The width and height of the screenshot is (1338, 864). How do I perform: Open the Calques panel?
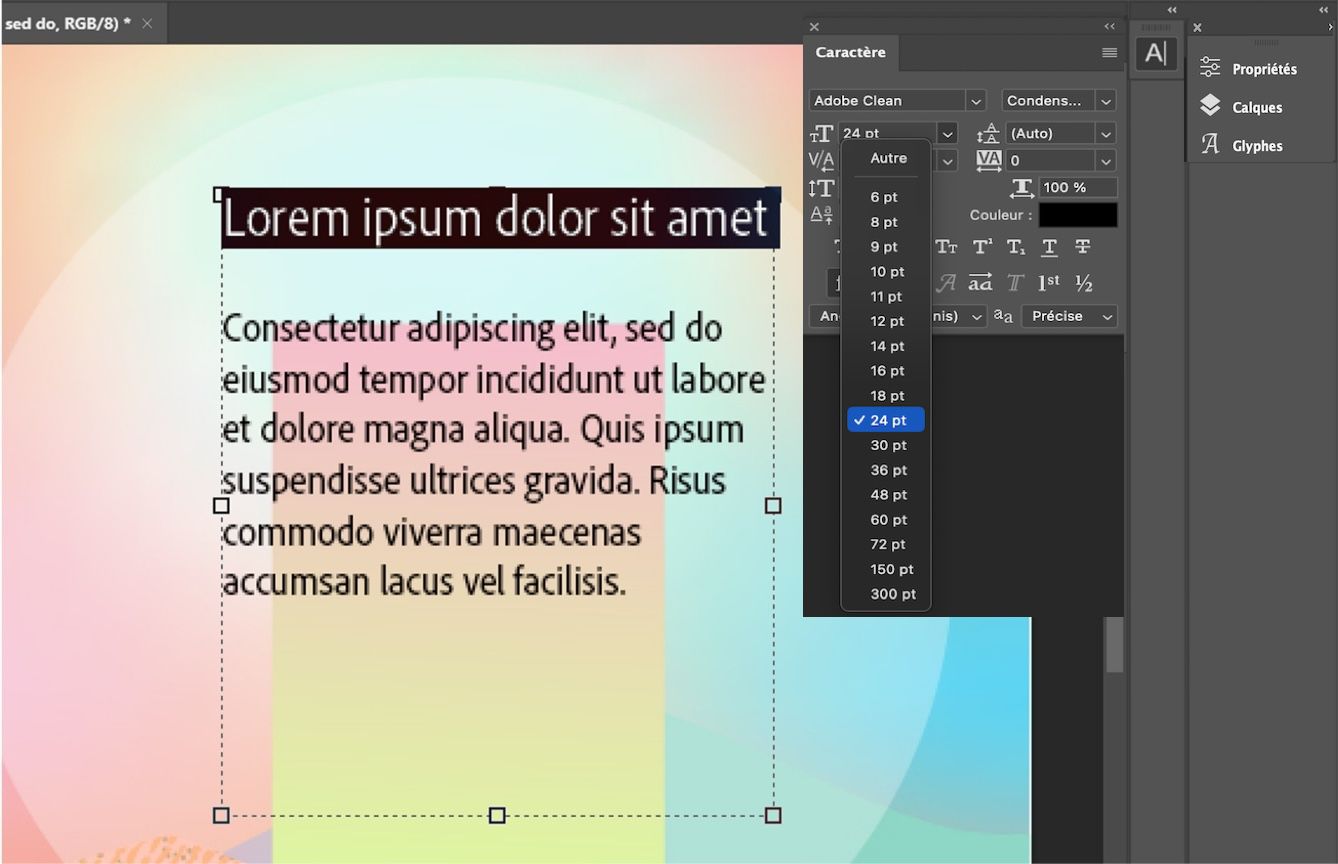(1257, 107)
